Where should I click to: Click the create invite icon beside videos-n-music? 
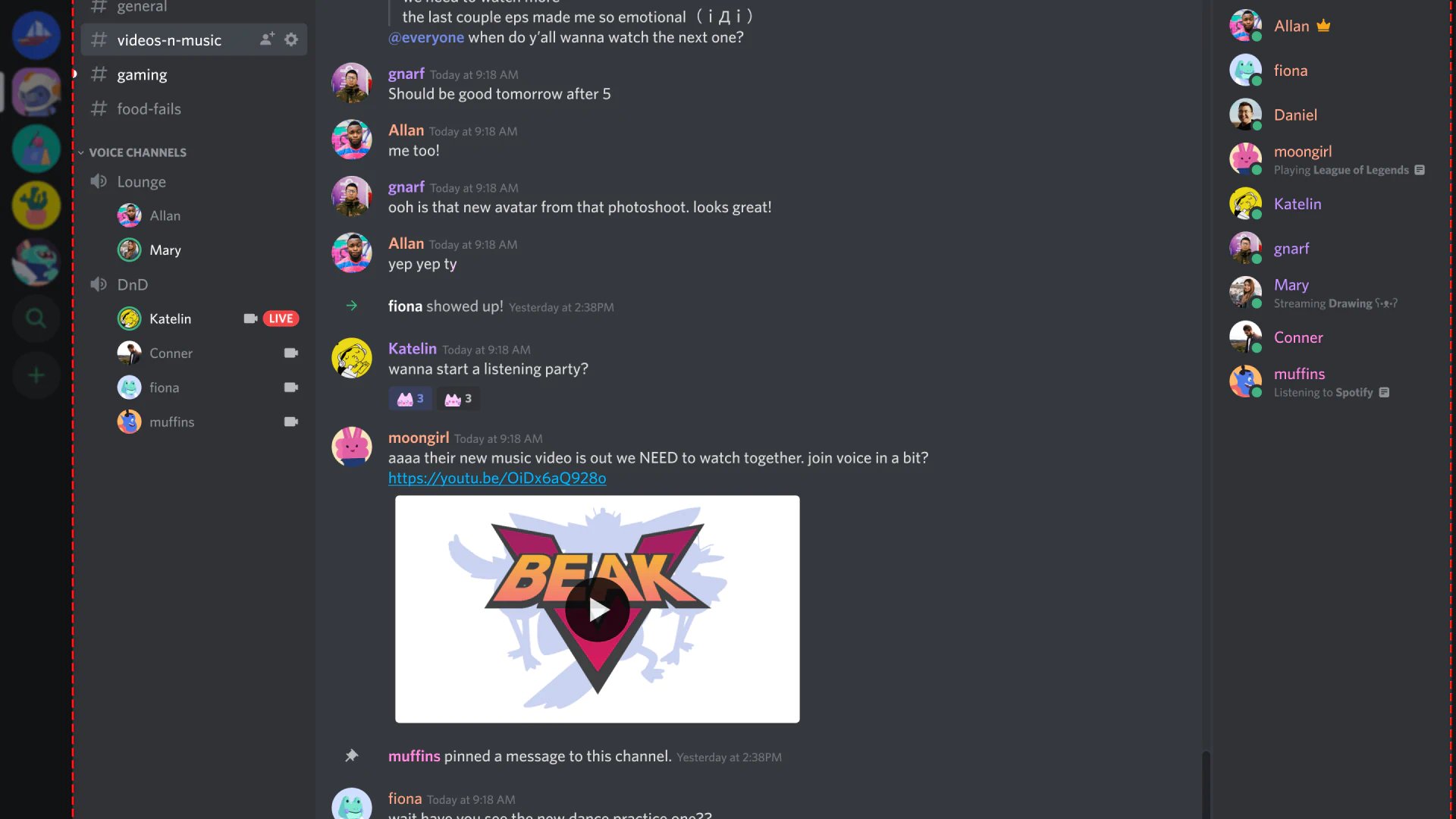(267, 39)
